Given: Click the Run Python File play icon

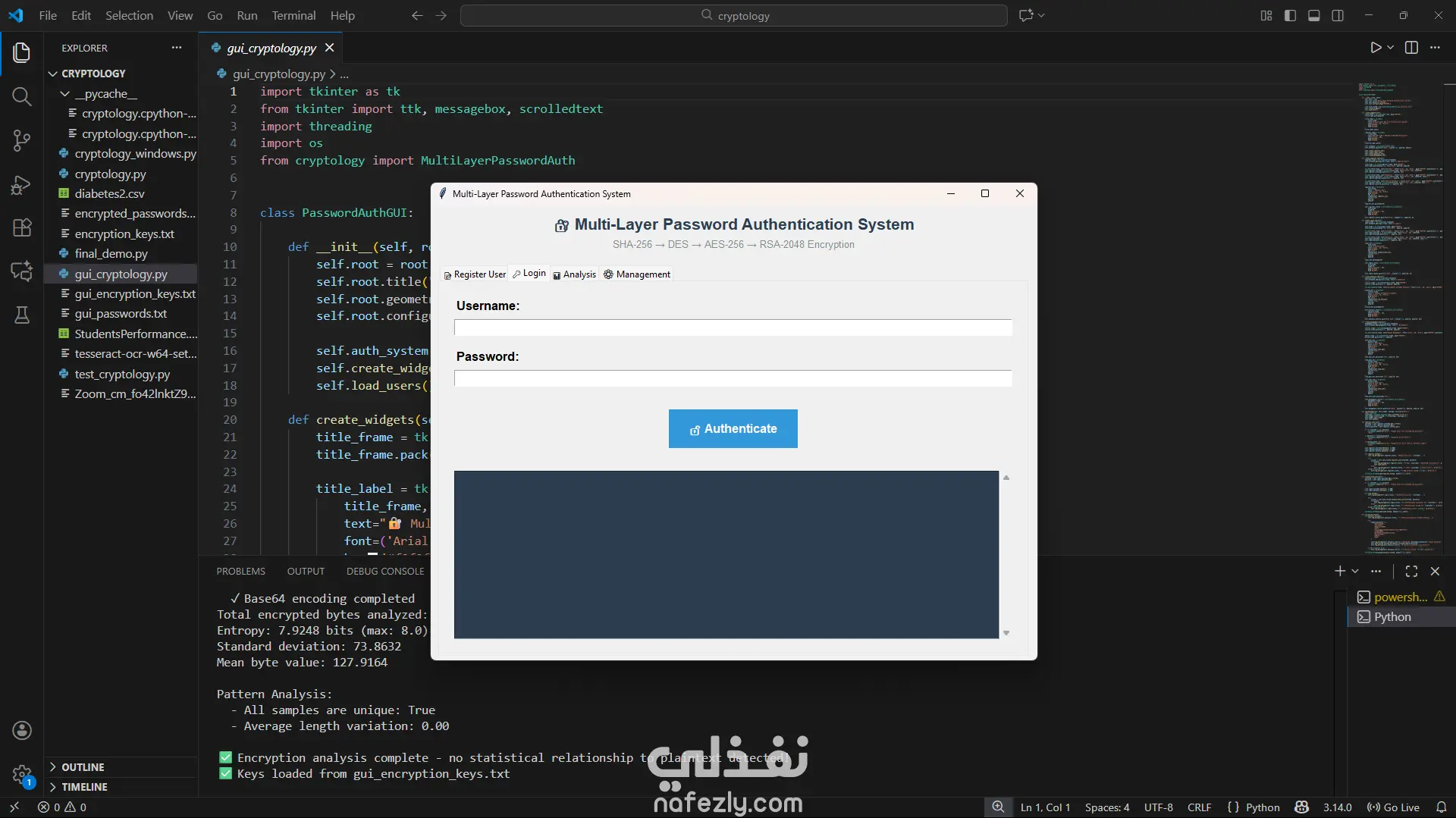Looking at the screenshot, I should click(1376, 47).
